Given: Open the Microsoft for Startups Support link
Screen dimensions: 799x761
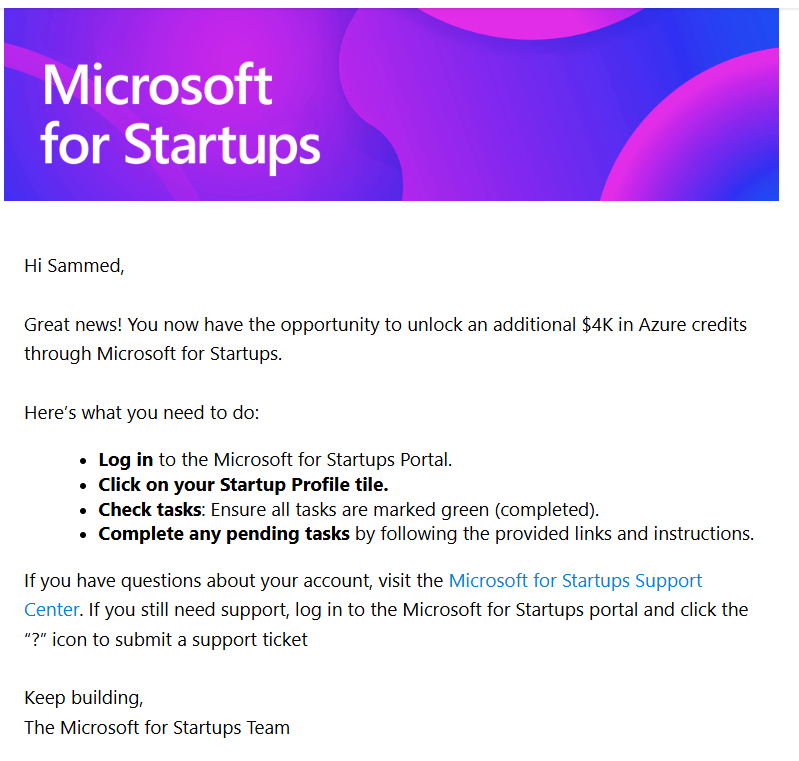Looking at the screenshot, I should pos(575,581).
